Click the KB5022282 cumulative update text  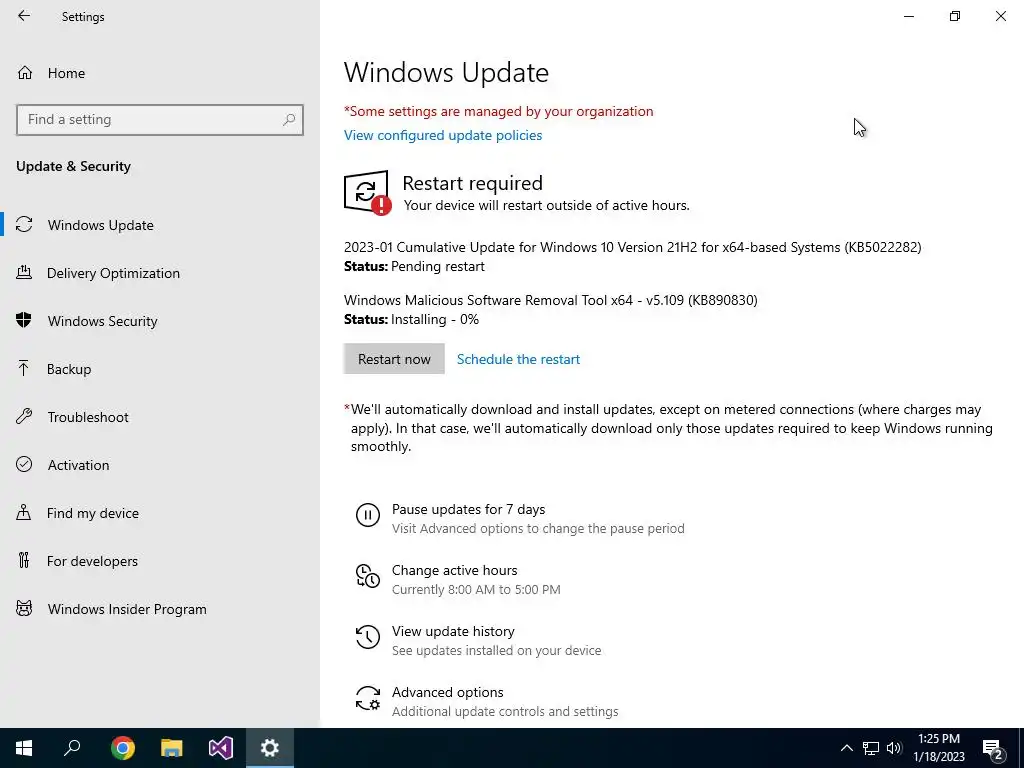click(x=632, y=248)
